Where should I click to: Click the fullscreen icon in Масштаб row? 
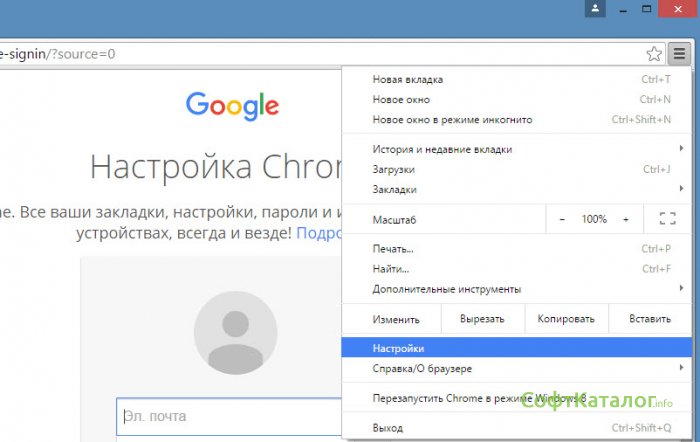pos(667,219)
